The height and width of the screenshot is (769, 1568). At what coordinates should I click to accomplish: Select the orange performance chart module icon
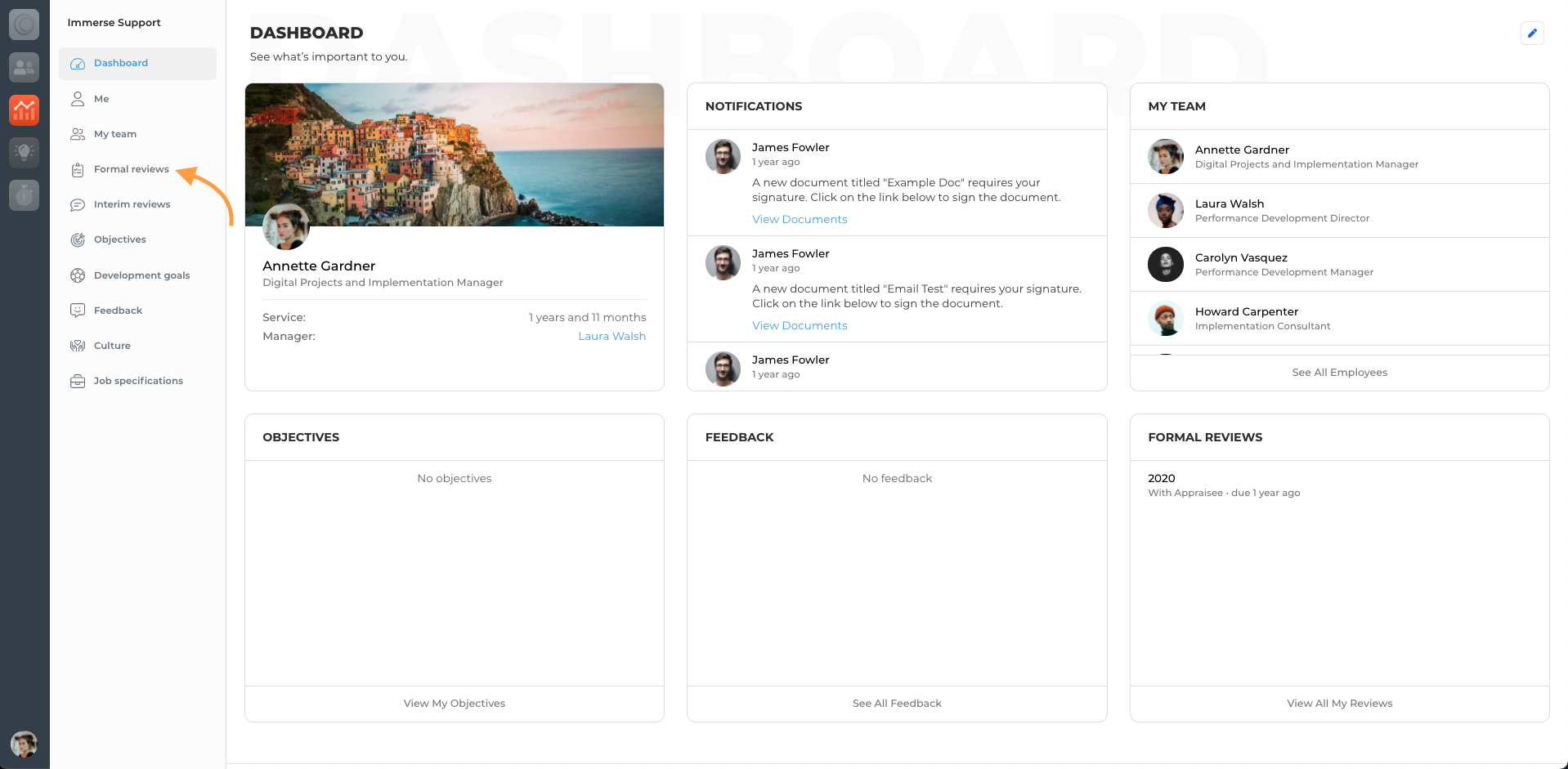click(x=25, y=110)
